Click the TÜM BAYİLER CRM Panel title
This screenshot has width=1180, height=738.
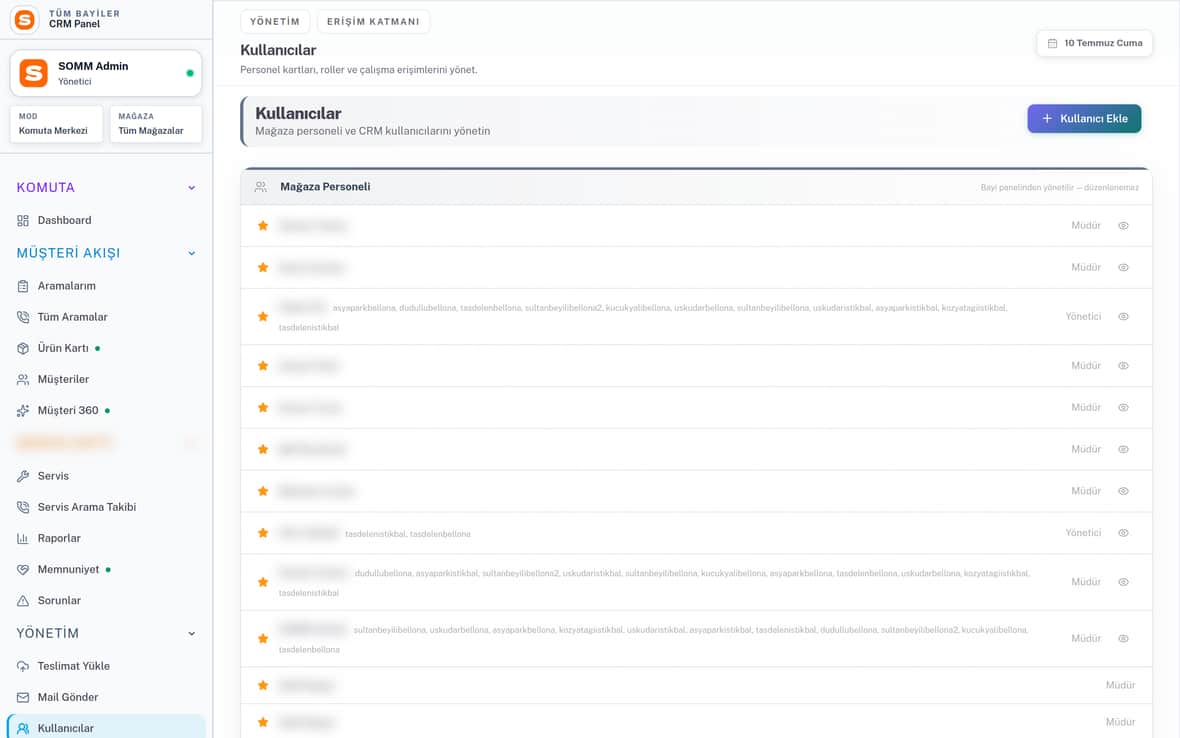84,19
